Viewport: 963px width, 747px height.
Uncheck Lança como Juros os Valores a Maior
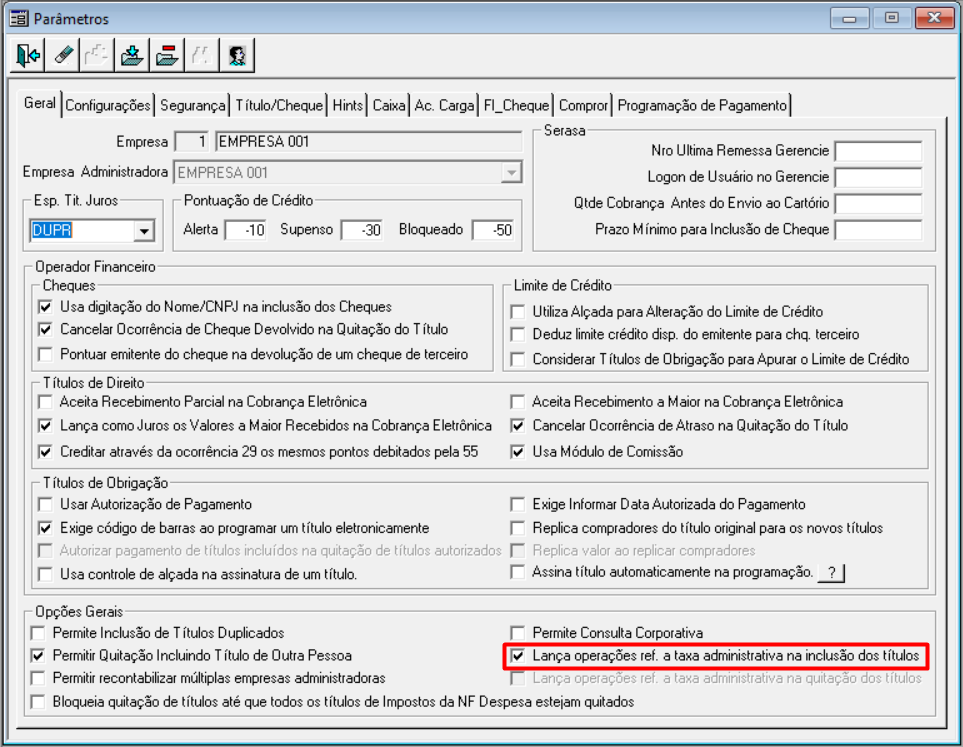[45, 426]
